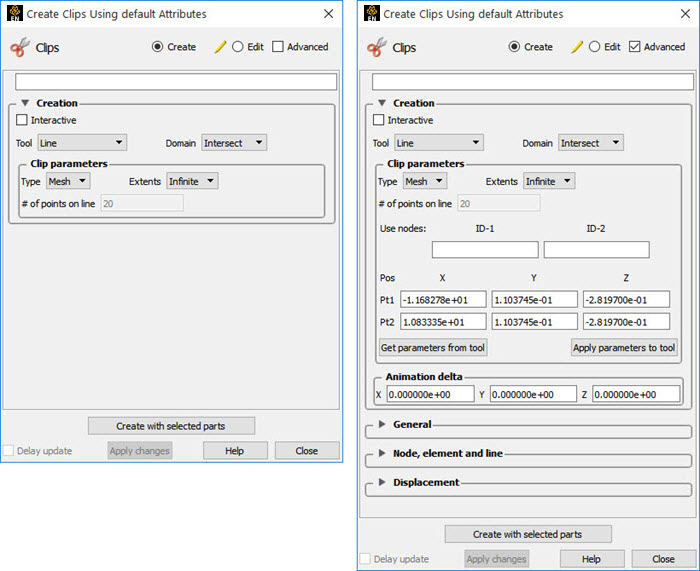Click the ID-1 node input field

coord(485,250)
